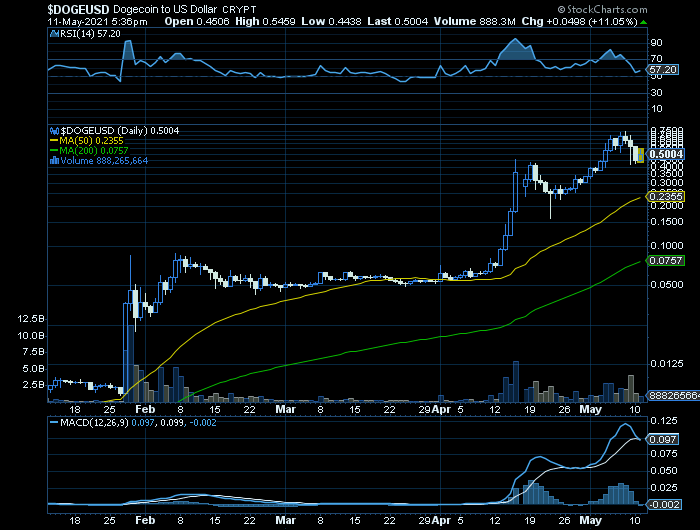Click the 'Volume 888,265,664' legend text
The width and height of the screenshot is (700, 530).
coord(104,161)
